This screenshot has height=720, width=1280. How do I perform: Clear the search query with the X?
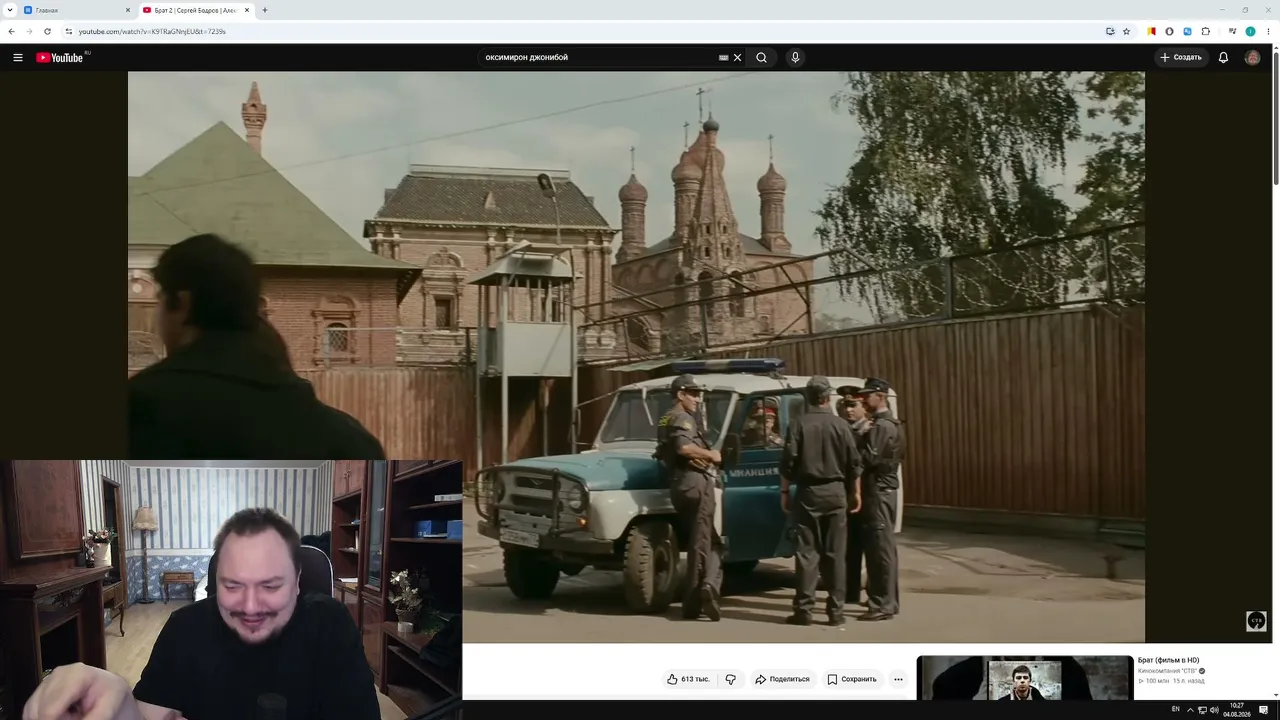(x=738, y=57)
